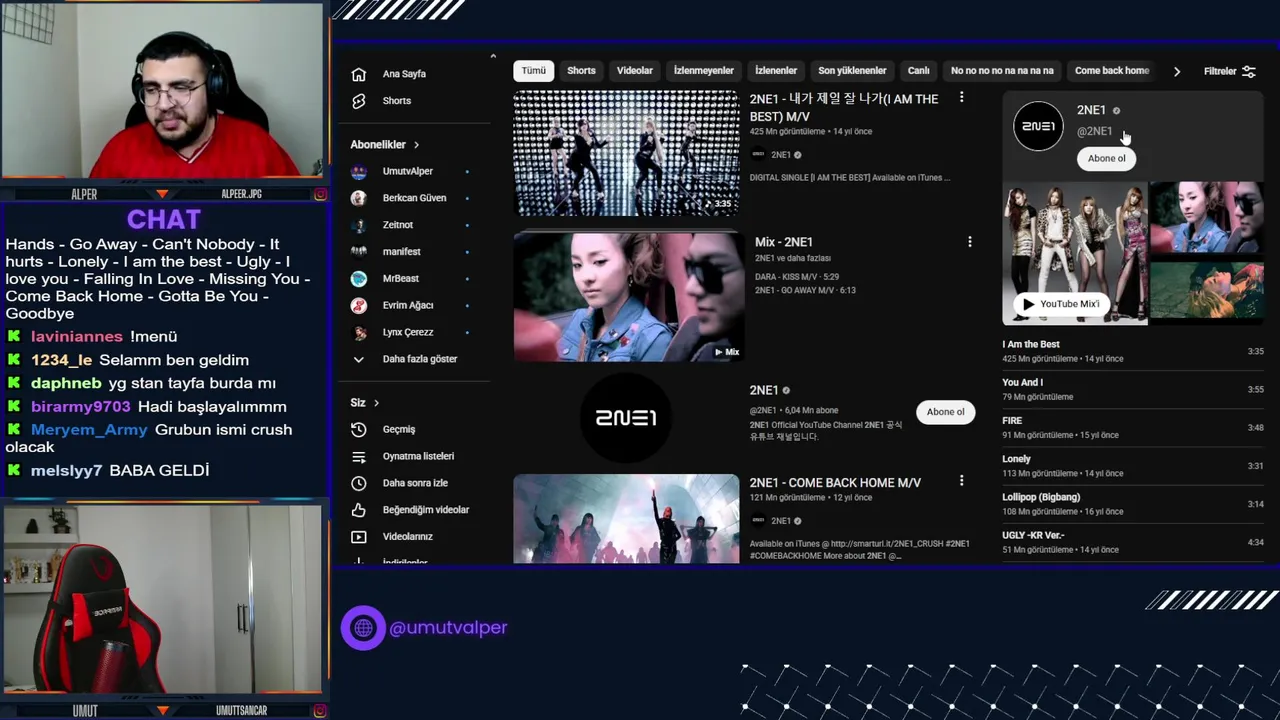The width and height of the screenshot is (1280, 720).
Task: Open the Oynatma listeleri playlists icon
Action: point(359,456)
